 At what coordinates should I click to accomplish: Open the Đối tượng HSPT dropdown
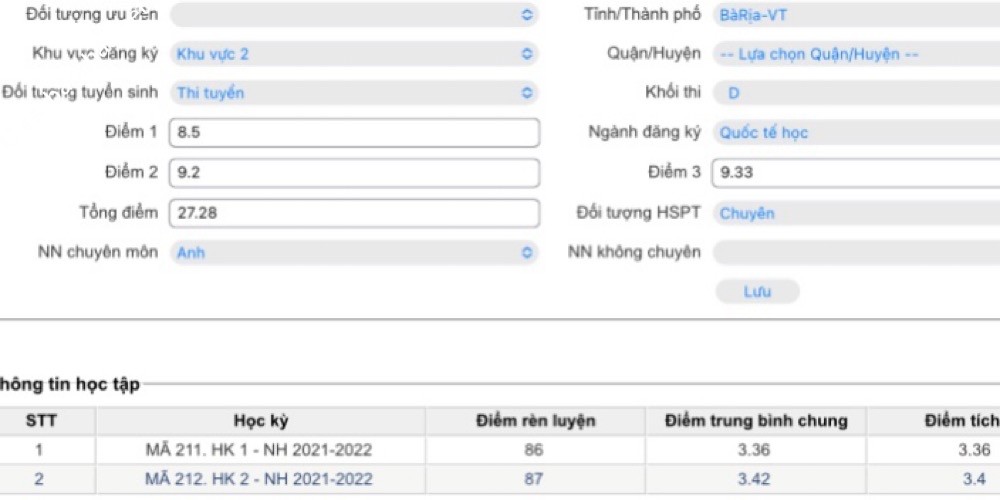(x=855, y=213)
